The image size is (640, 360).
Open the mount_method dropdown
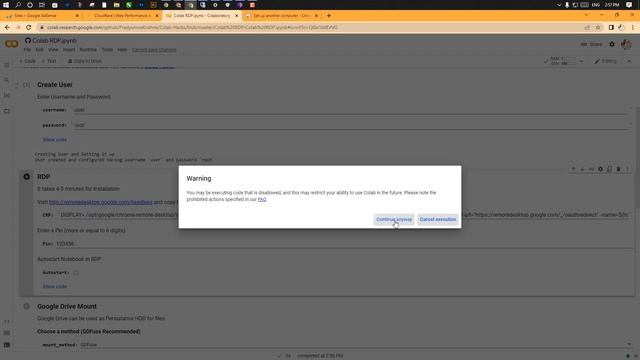[x=355, y=344]
